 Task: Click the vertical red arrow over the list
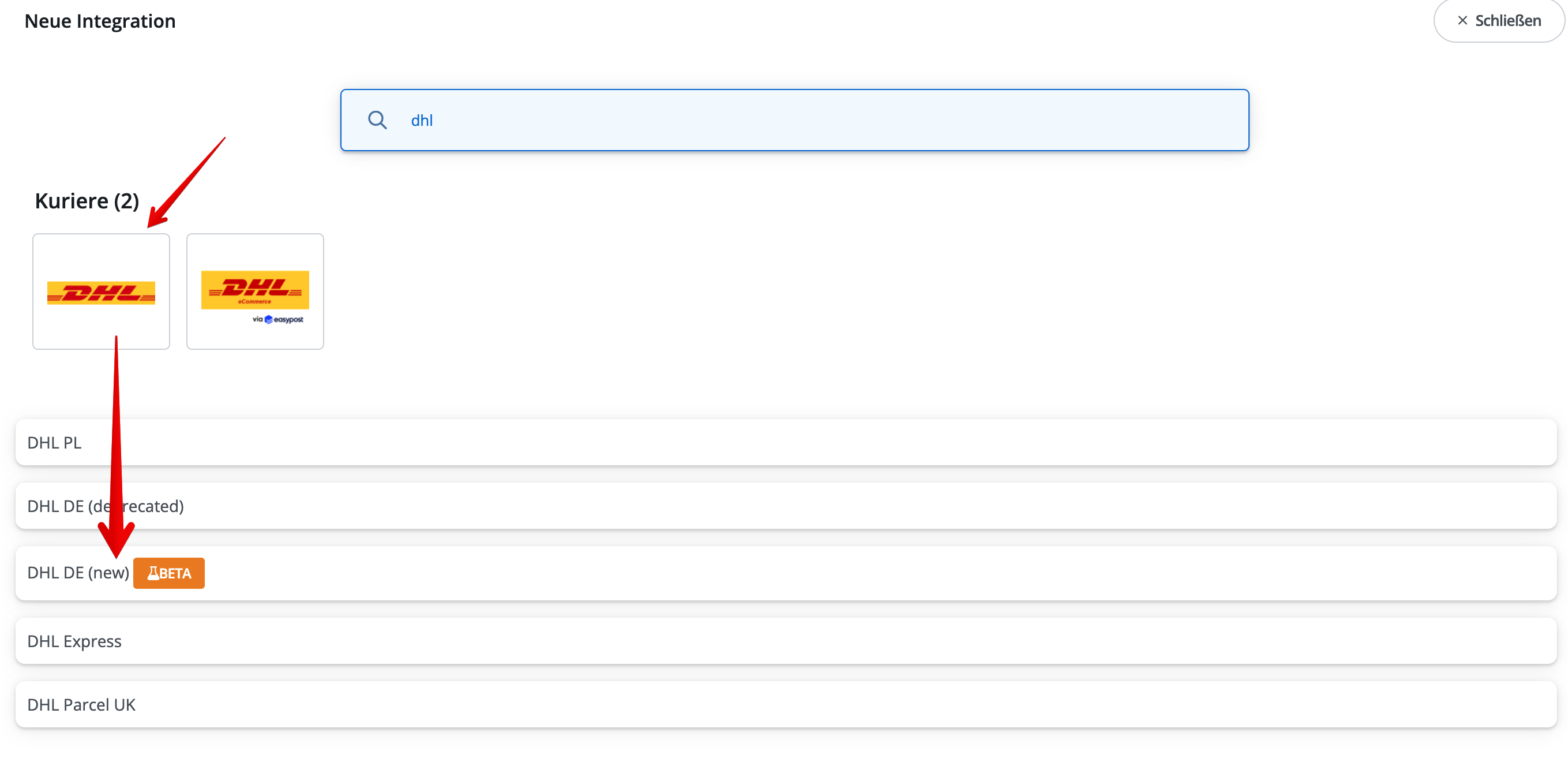tap(117, 444)
